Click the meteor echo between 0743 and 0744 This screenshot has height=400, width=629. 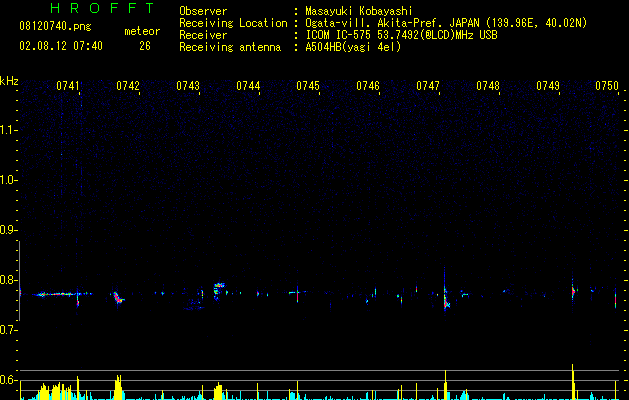click(218, 290)
